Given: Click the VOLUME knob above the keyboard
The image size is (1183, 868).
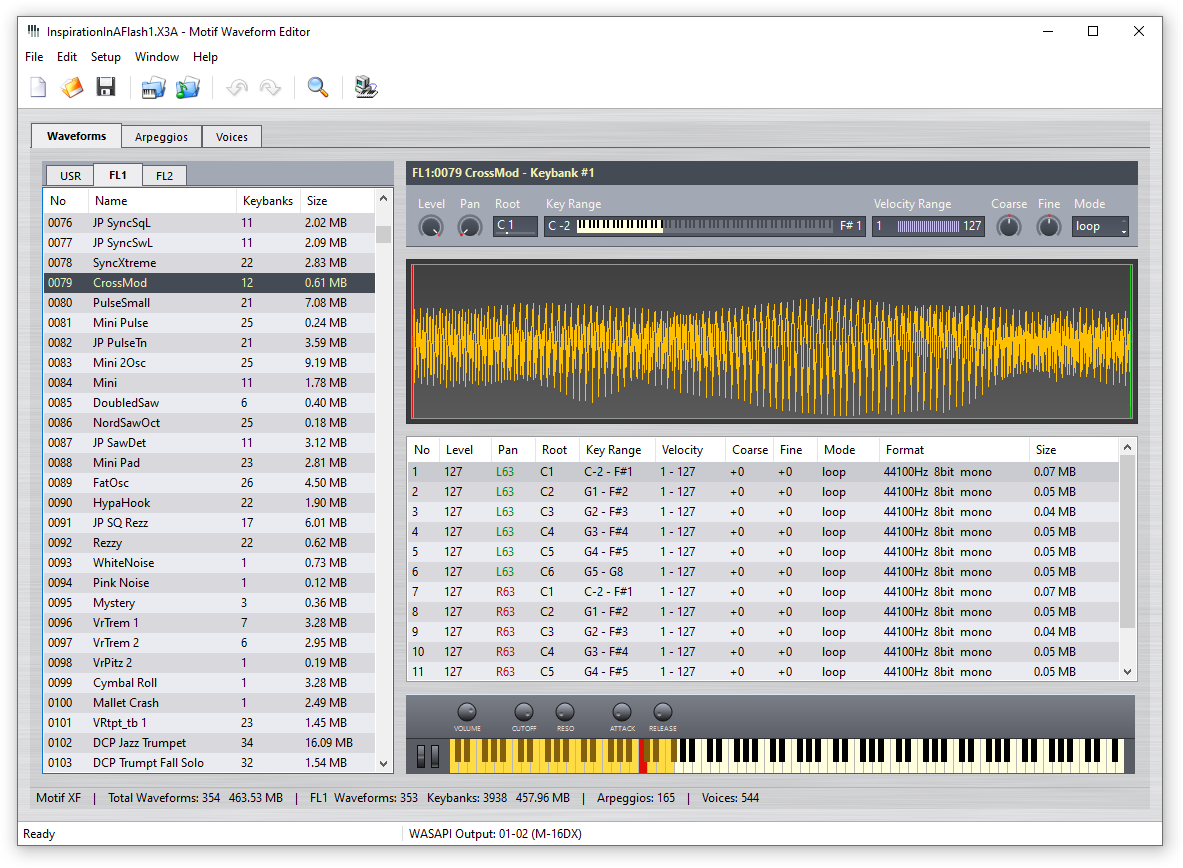Looking at the screenshot, I should point(467,712).
